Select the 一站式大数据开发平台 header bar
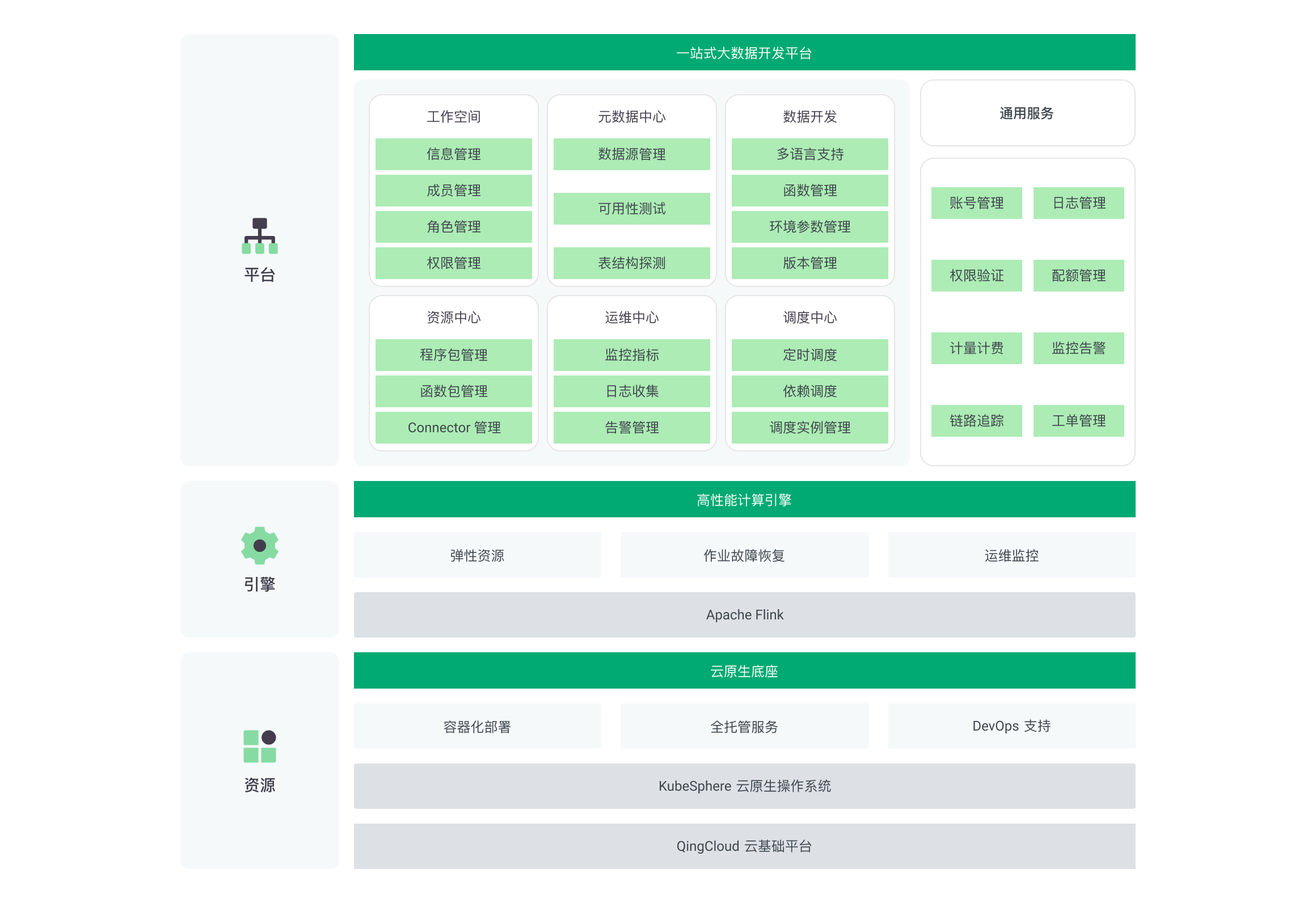The image size is (1316, 903). point(744,53)
